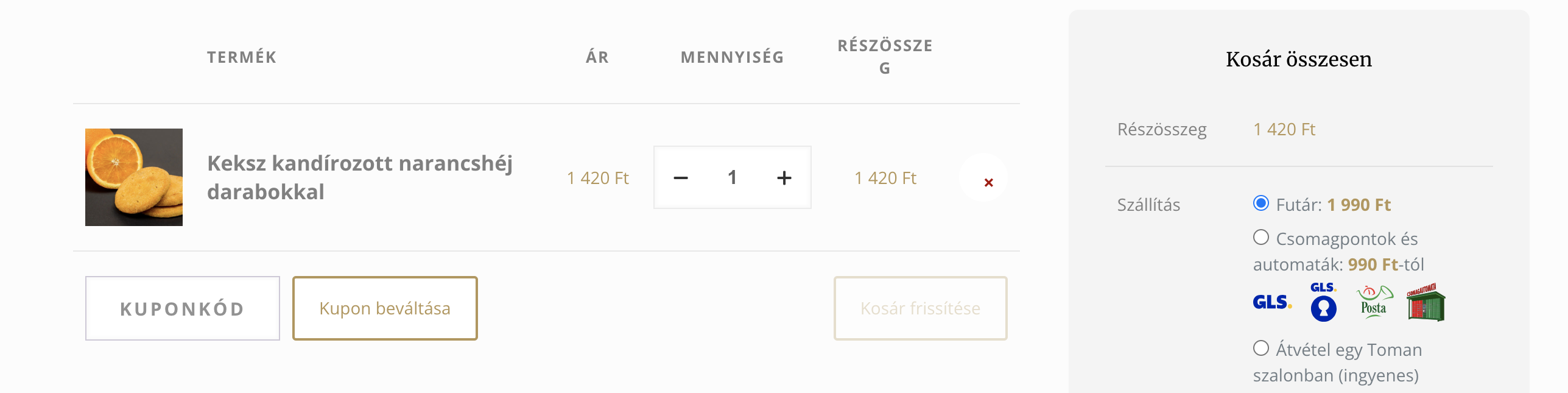Click the Mennyiség column header
The image size is (1568, 393).
pos(732,57)
